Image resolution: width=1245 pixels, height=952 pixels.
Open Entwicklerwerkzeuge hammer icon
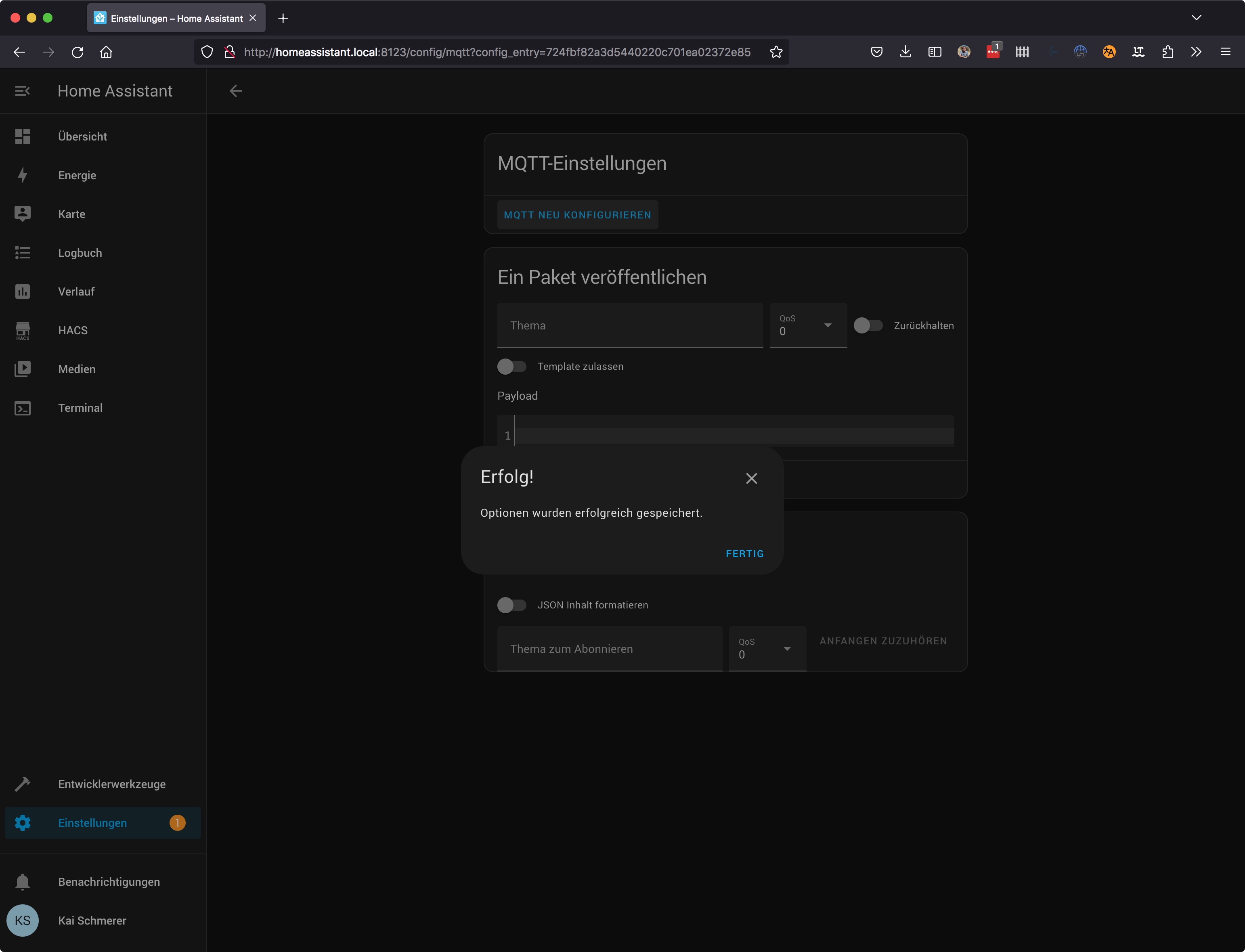click(x=23, y=784)
